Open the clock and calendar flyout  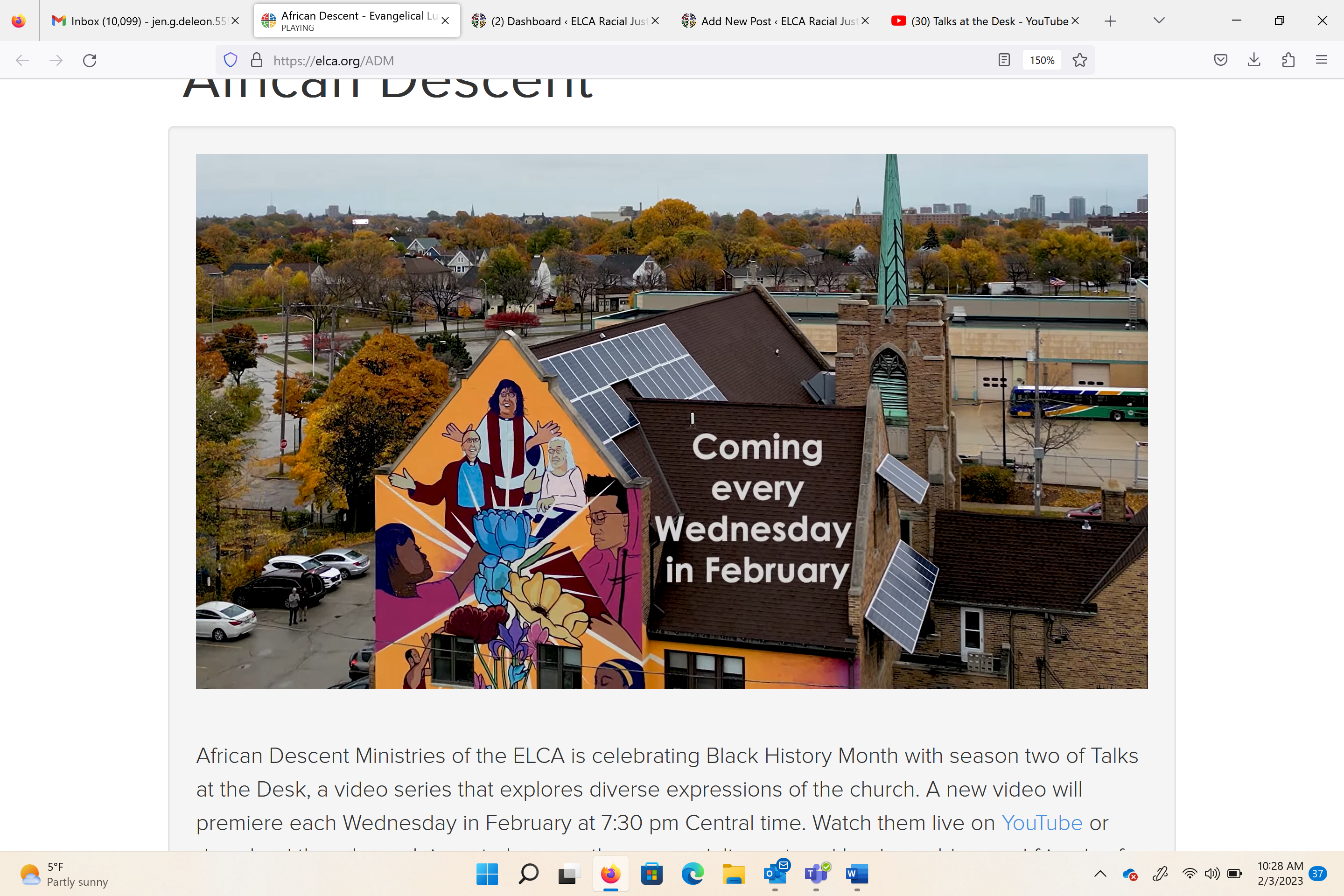pos(1280,874)
